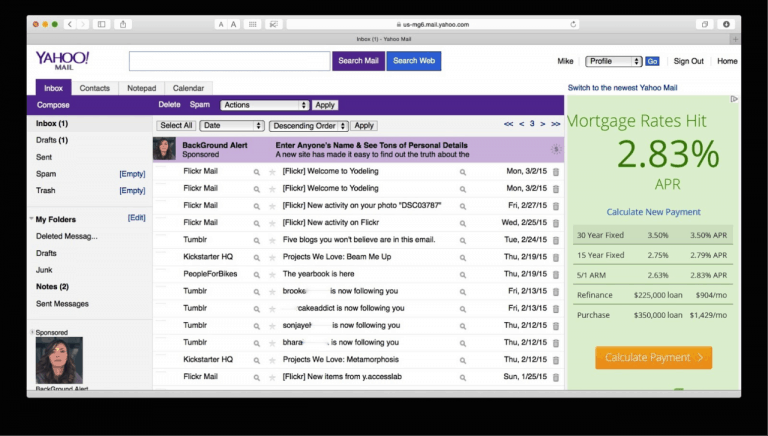Open Safari's Share button
Viewport: 768px width, 436px height.
123,24
